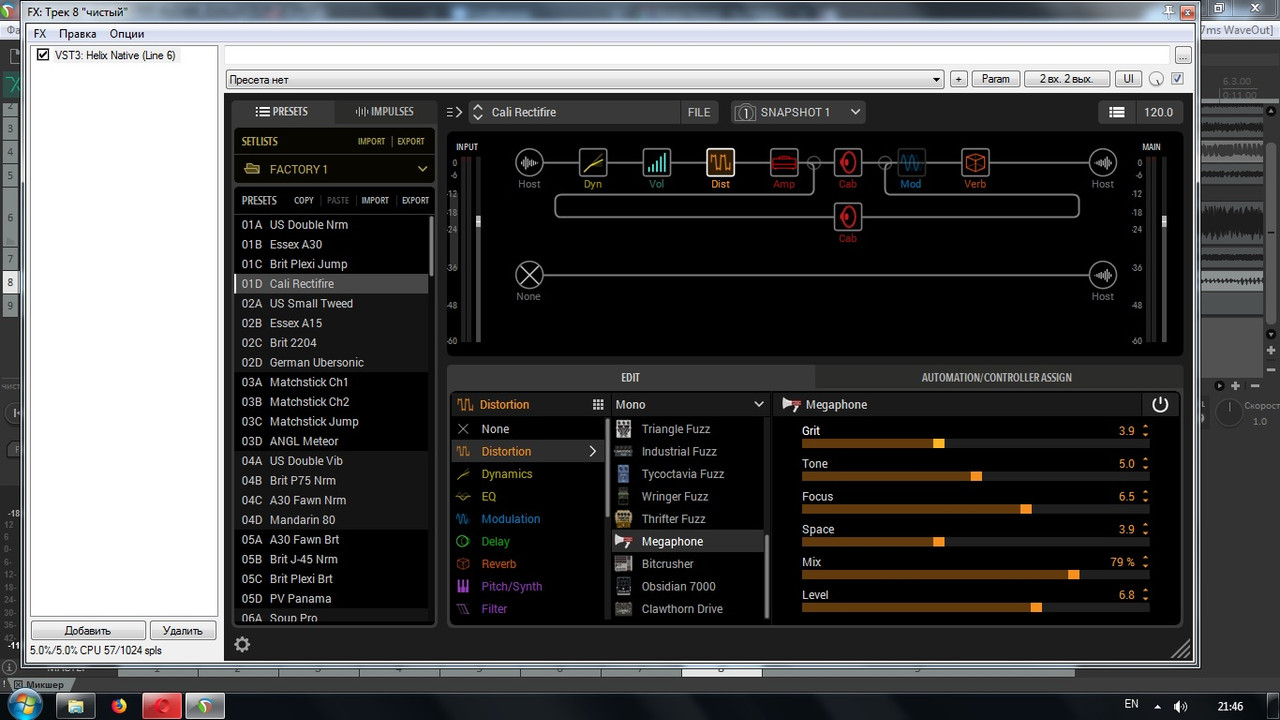Screen dimensions: 1280x720
Task: Click the wet/dry knob next to UI button
Action: (x=1157, y=79)
